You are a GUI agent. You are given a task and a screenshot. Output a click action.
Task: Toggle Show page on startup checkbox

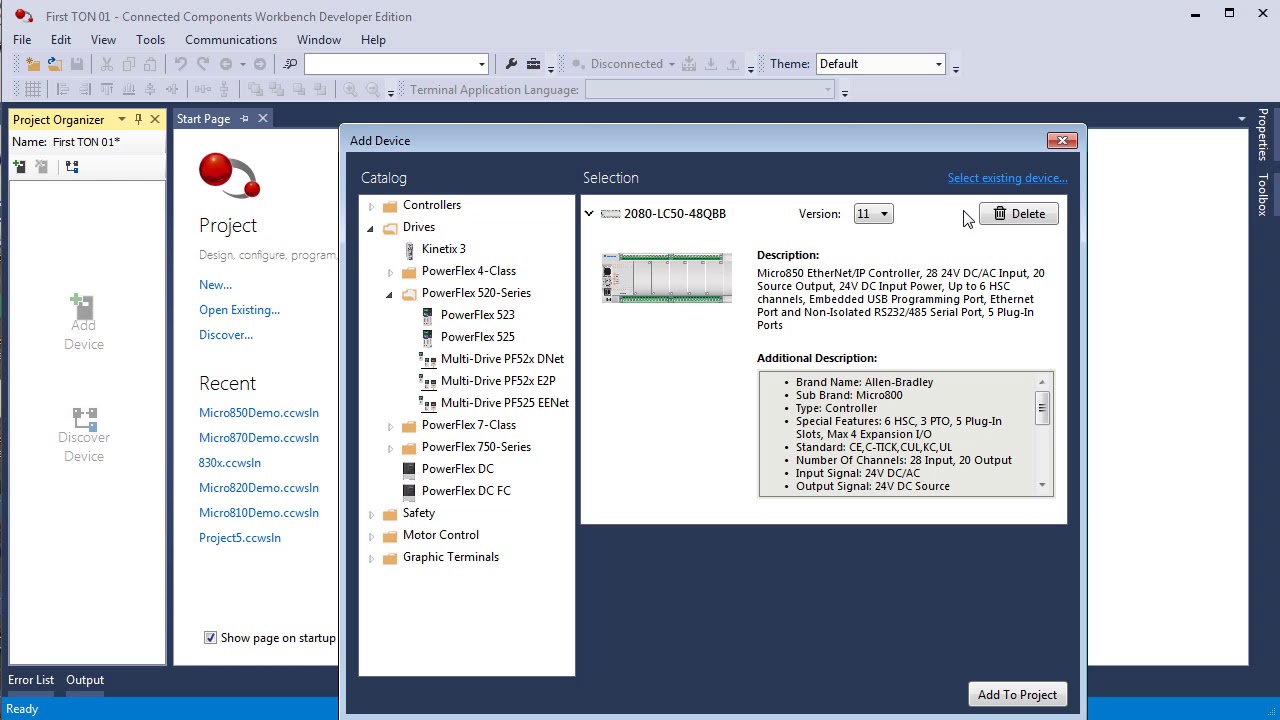pyautogui.click(x=210, y=638)
